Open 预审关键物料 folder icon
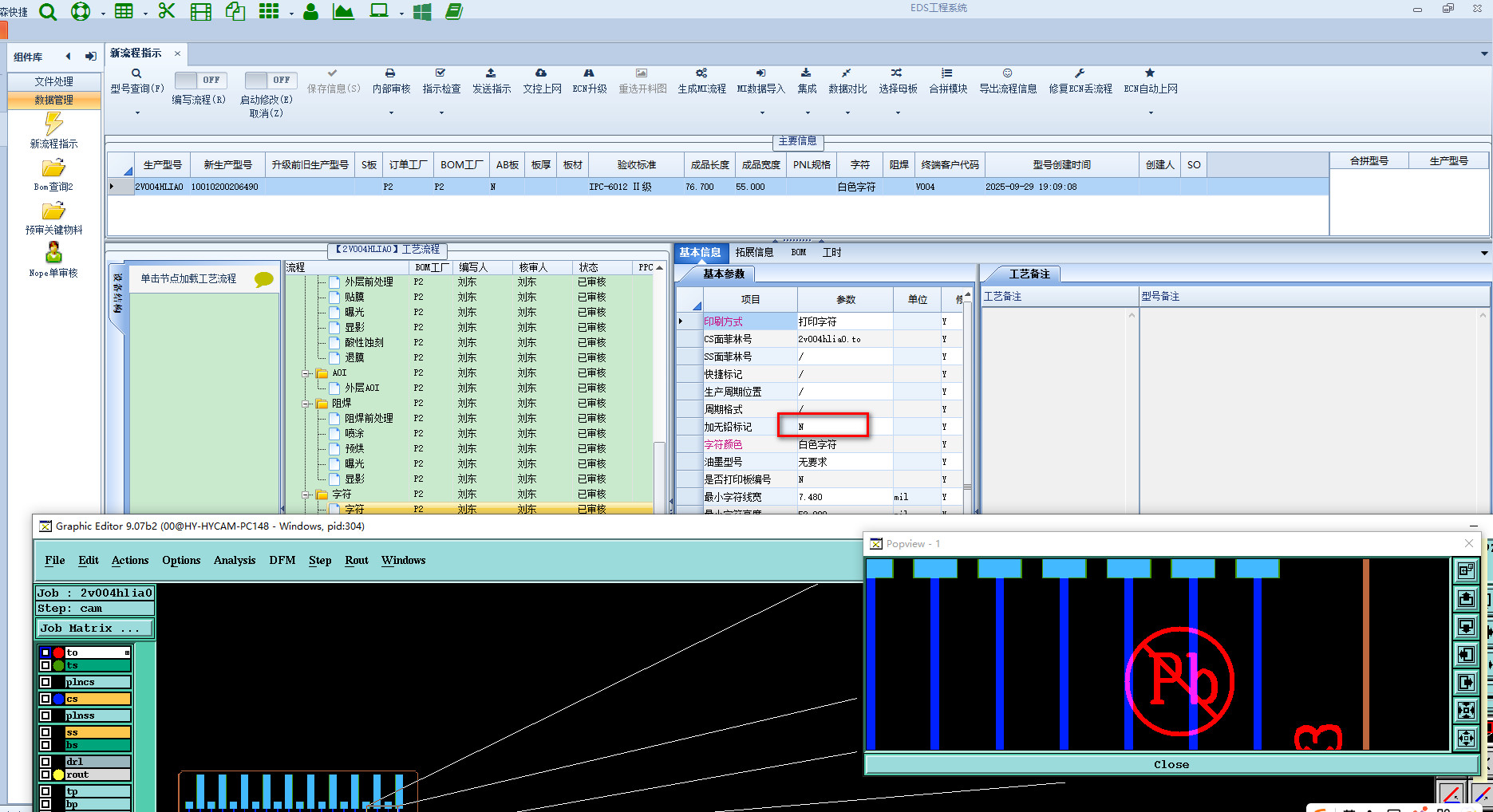This screenshot has height=812, width=1493. 53,211
